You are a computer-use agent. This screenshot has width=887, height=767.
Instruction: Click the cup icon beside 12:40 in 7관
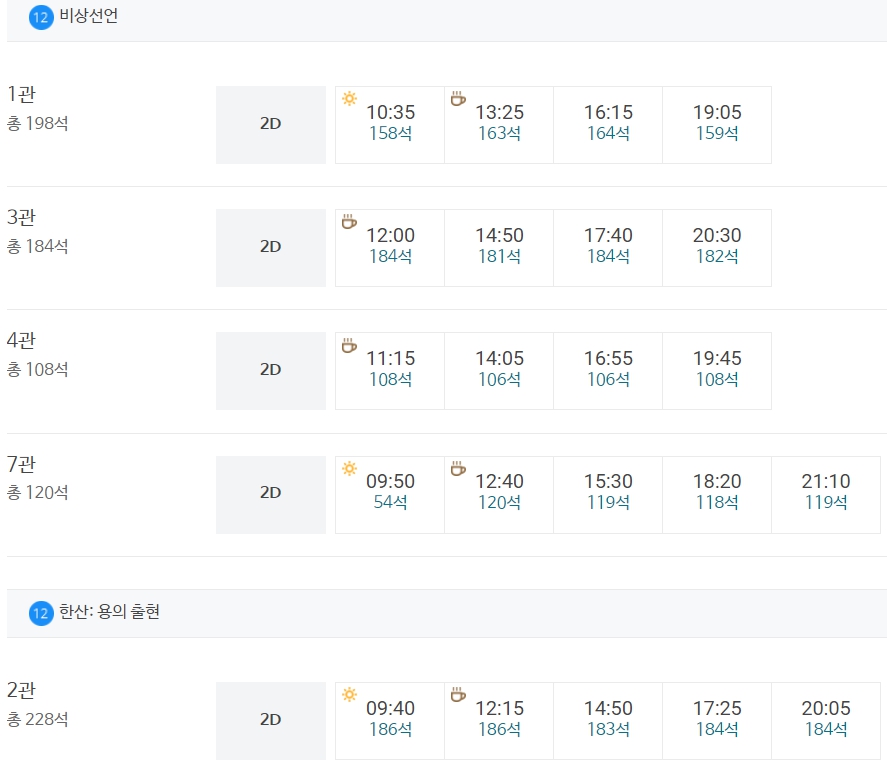click(x=457, y=470)
